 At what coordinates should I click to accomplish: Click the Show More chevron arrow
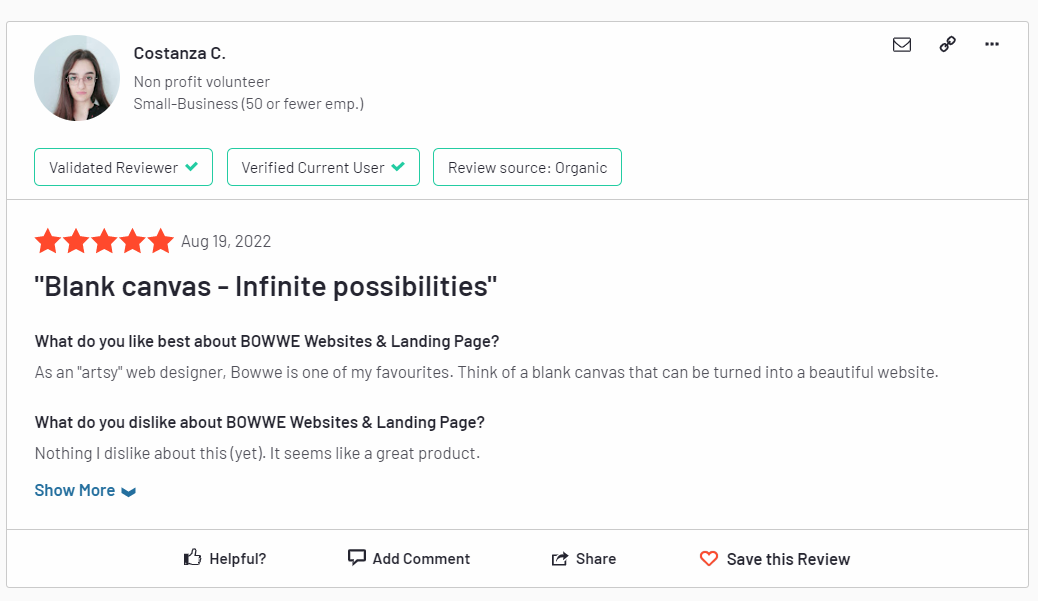128,492
